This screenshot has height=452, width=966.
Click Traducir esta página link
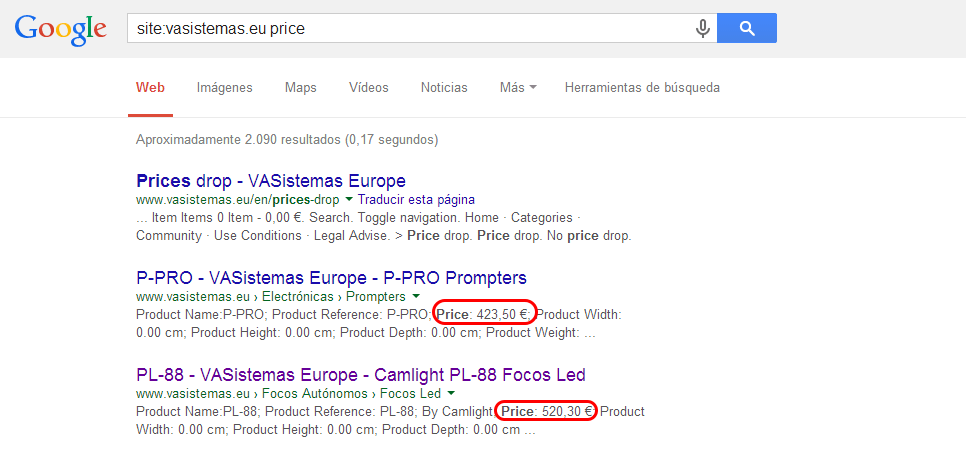pos(416,200)
